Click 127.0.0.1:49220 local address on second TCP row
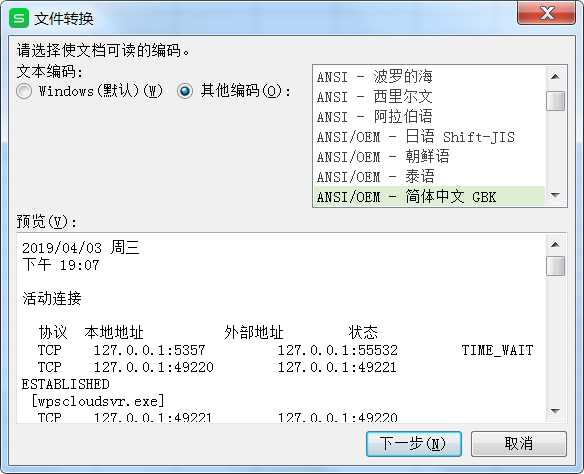This screenshot has height=474, width=584. 153,368
